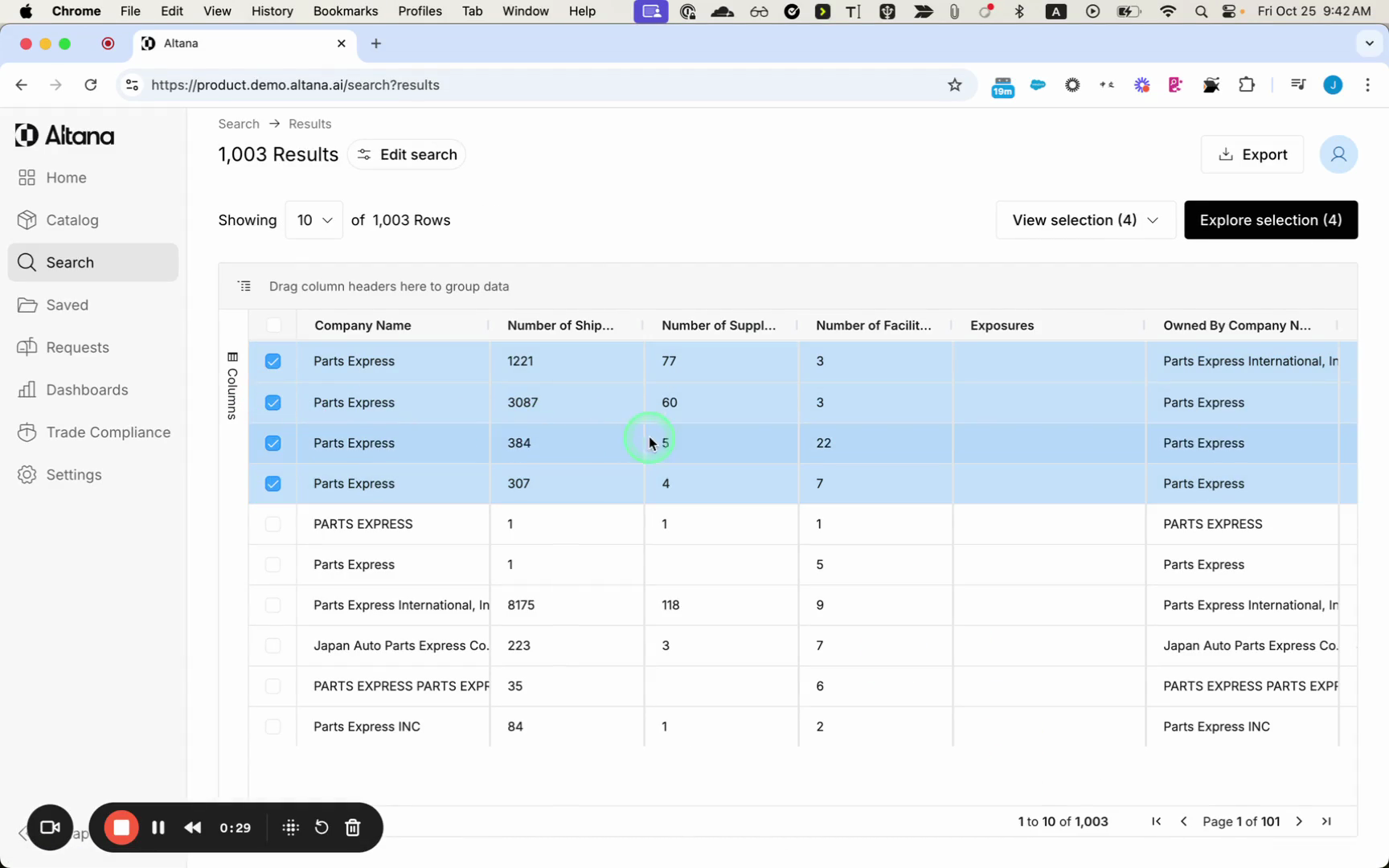The image size is (1389, 868).
Task: Delete recording with trash icon
Action: point(353,828)
